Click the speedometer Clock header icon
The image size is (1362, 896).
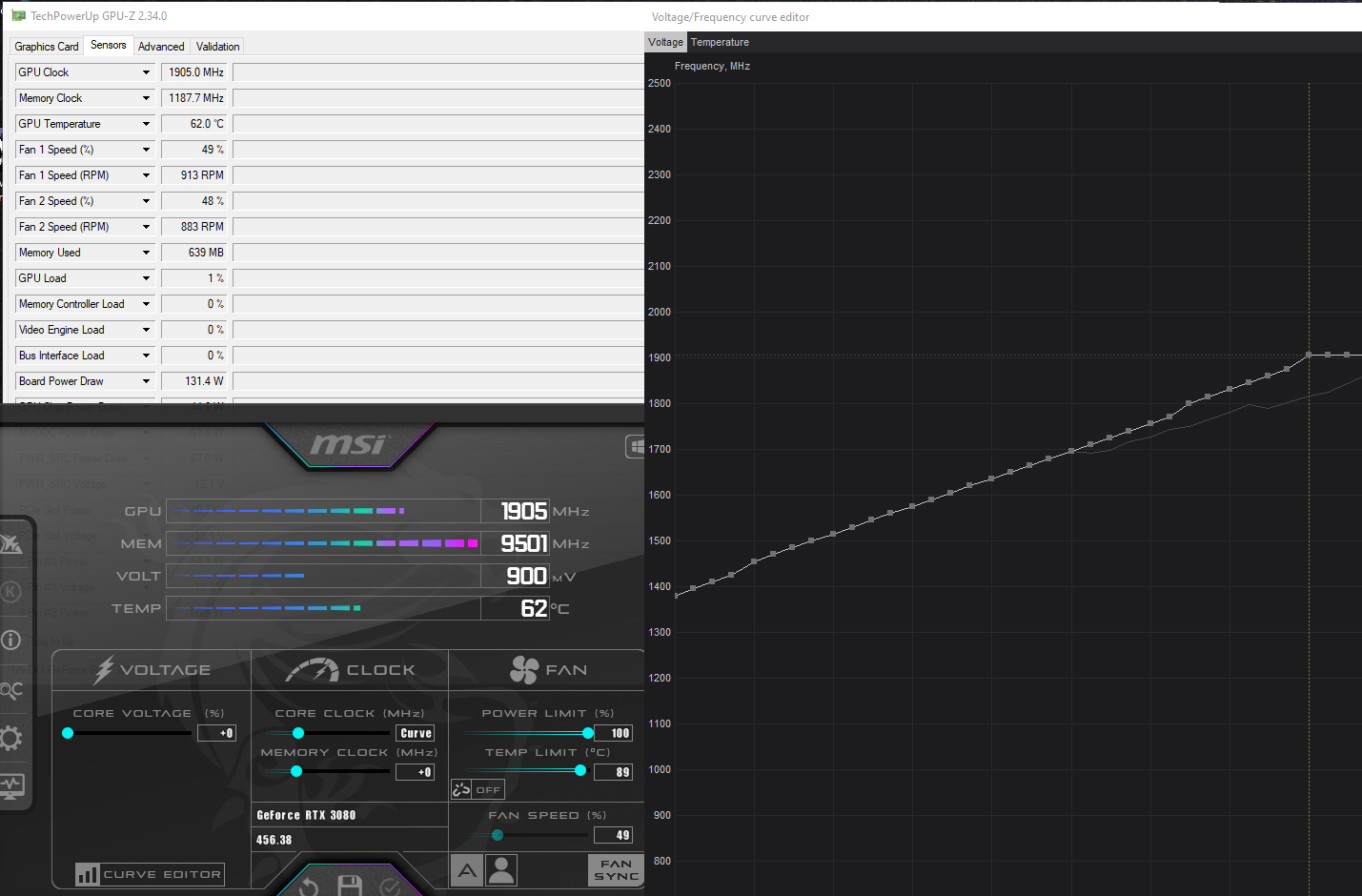(x=313, y=670)
